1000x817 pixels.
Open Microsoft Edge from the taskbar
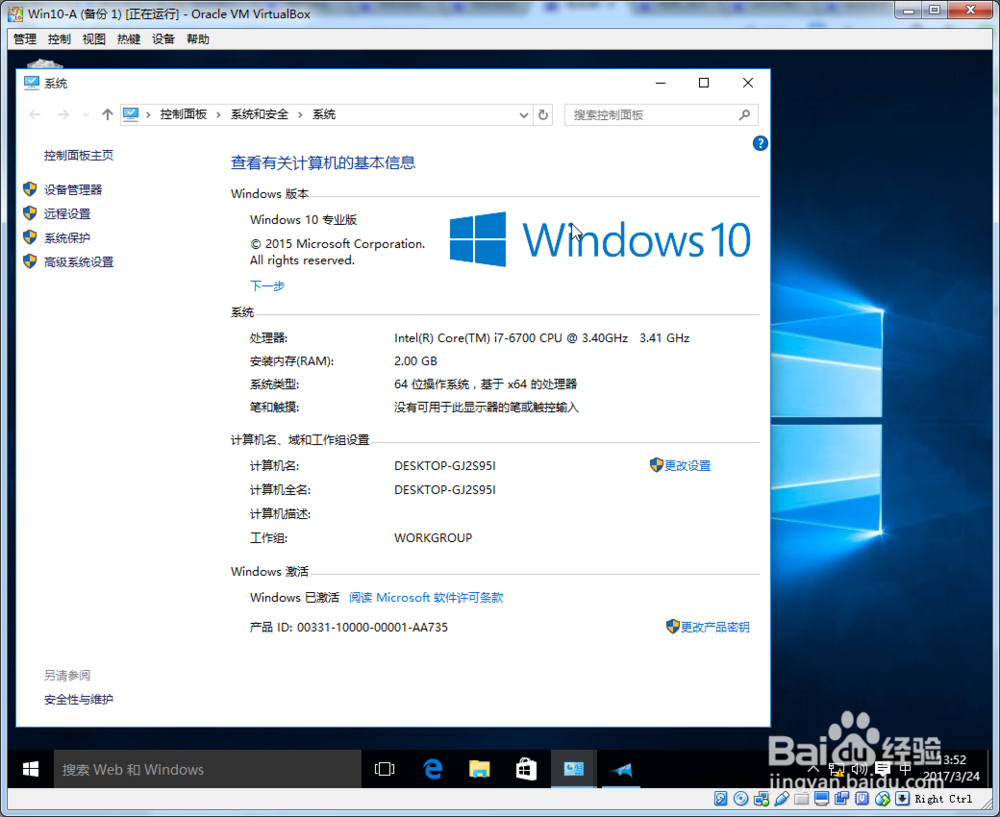click(x=432, y=769)
